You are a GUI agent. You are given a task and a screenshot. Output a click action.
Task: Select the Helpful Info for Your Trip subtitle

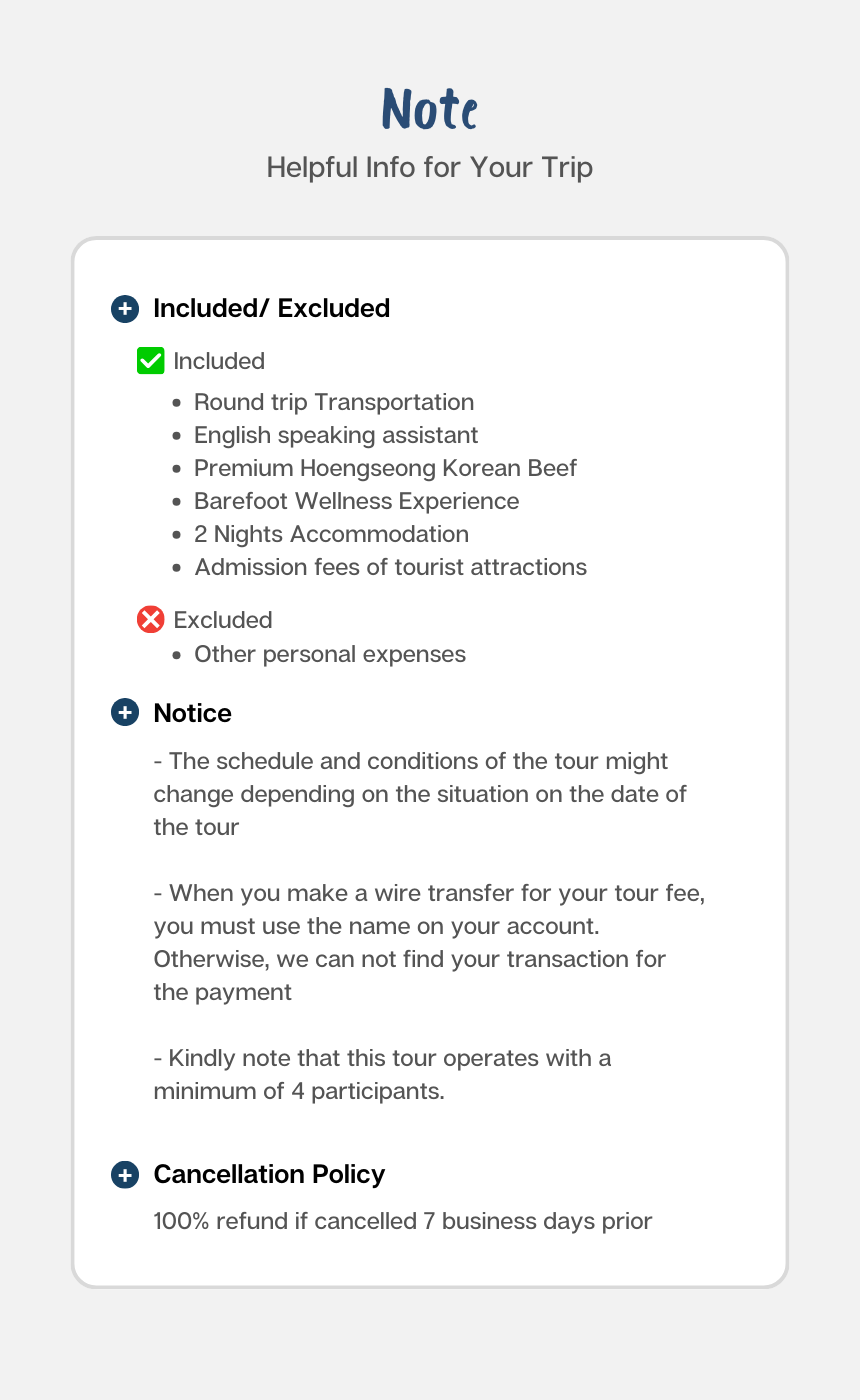coord(430,167)
